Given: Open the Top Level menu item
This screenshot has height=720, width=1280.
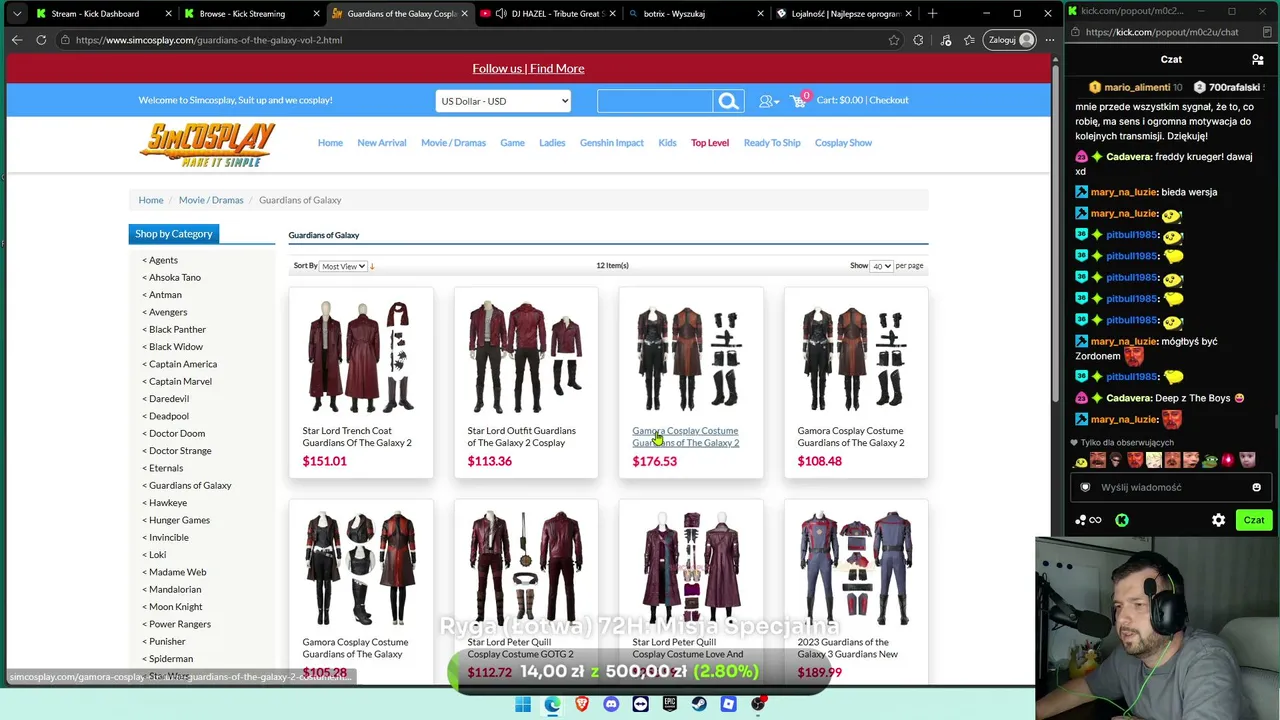Looking at the screenshot, I should click(x=710, y=143).
